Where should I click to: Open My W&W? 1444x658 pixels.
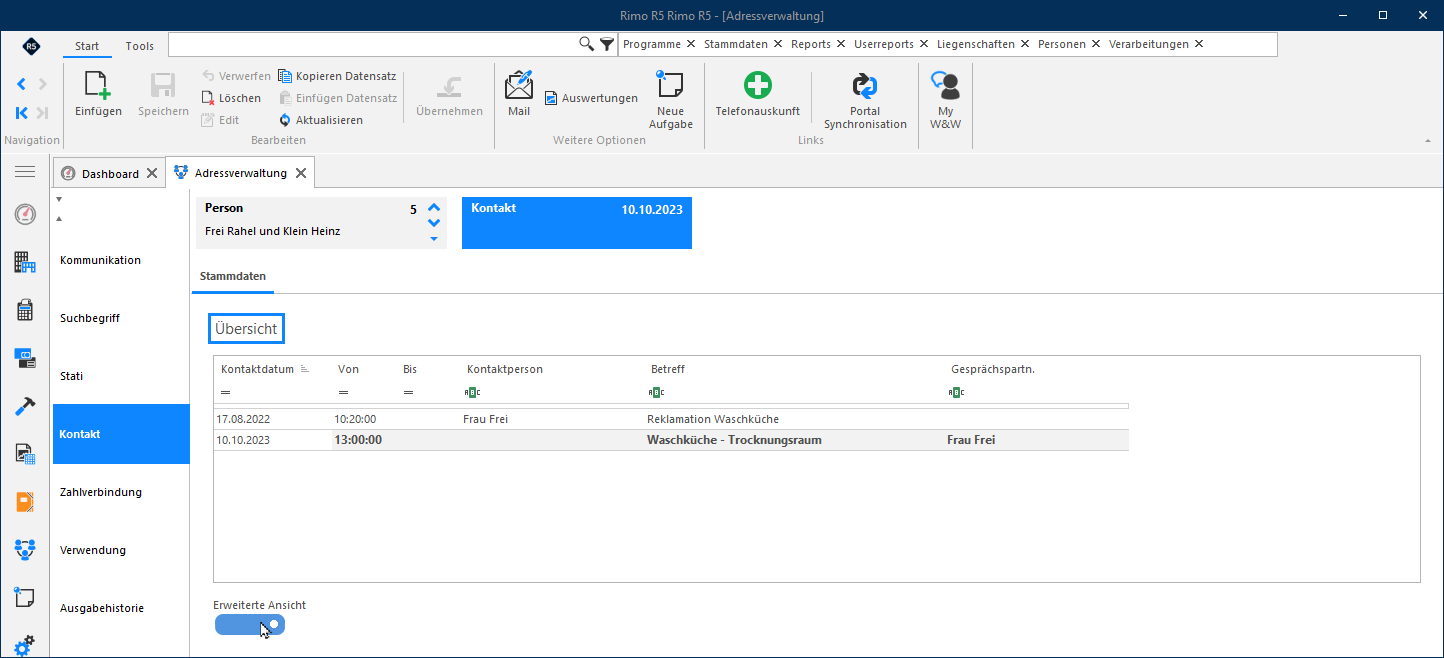tap(945, 100)
